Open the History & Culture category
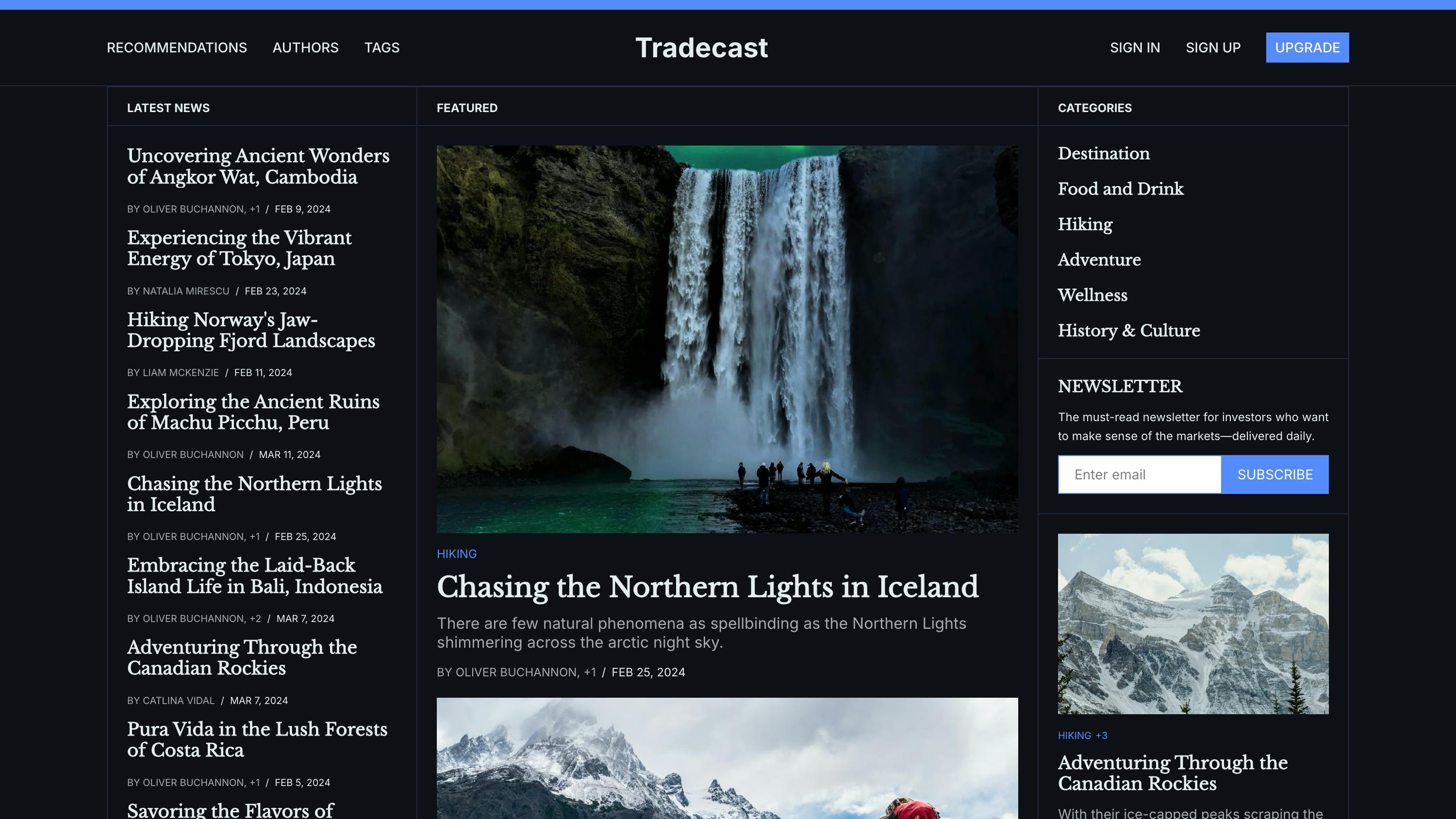 point(1128,330)
